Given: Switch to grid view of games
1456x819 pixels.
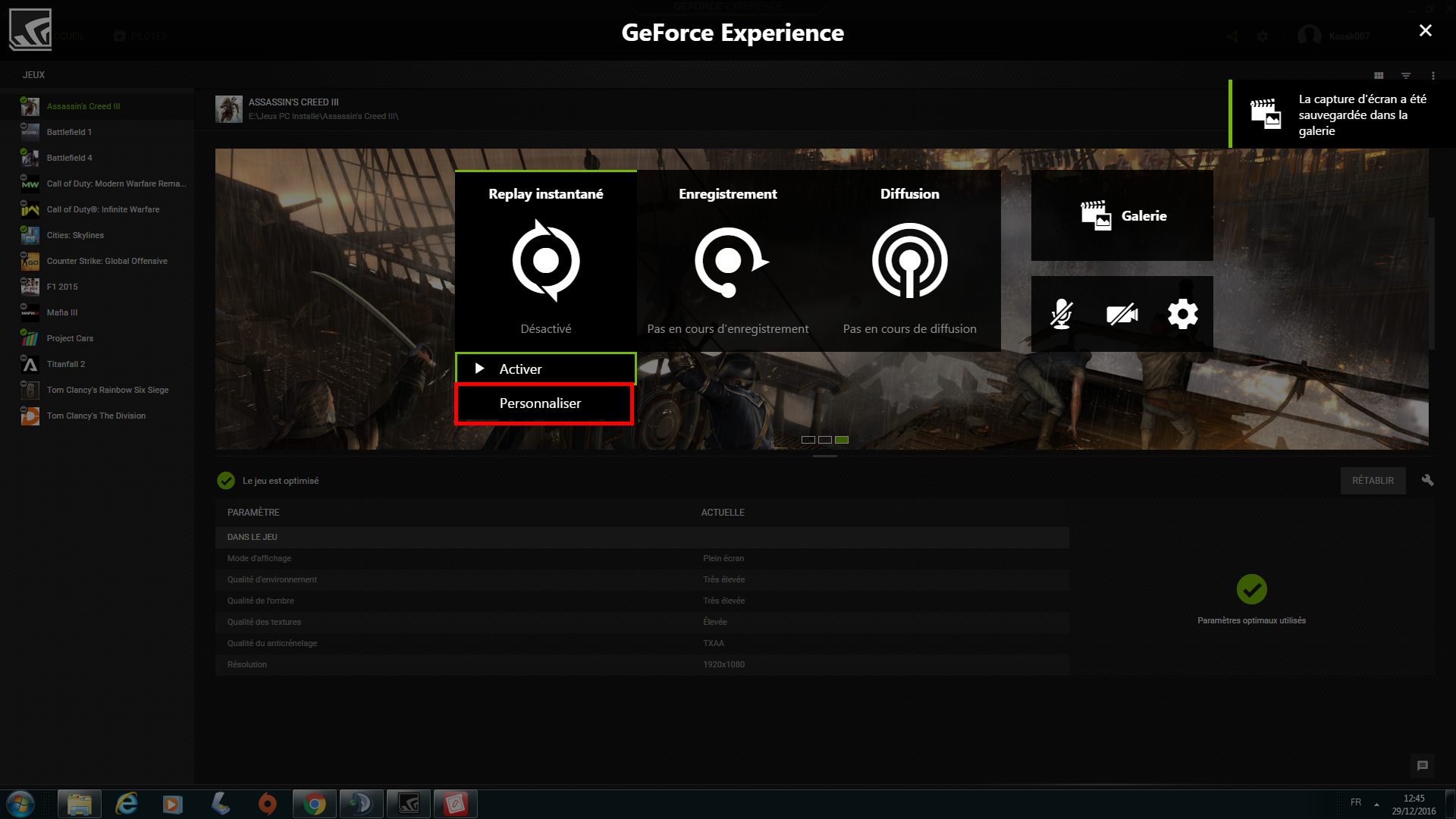Looking at the screenshot, I should point(1379,76).
